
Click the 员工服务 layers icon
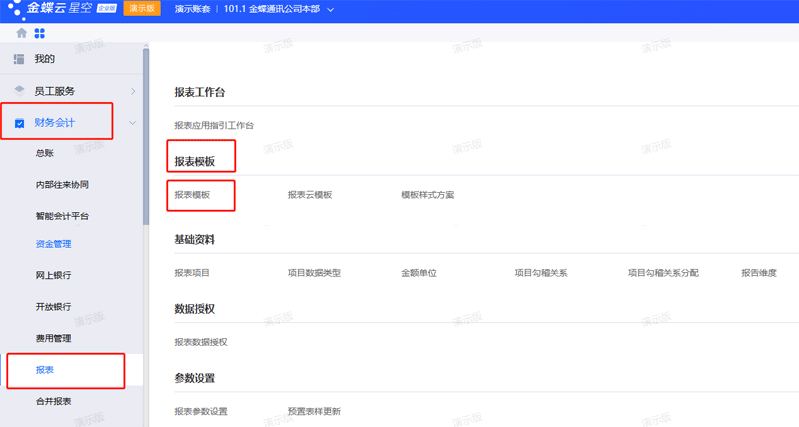point(19,91)
